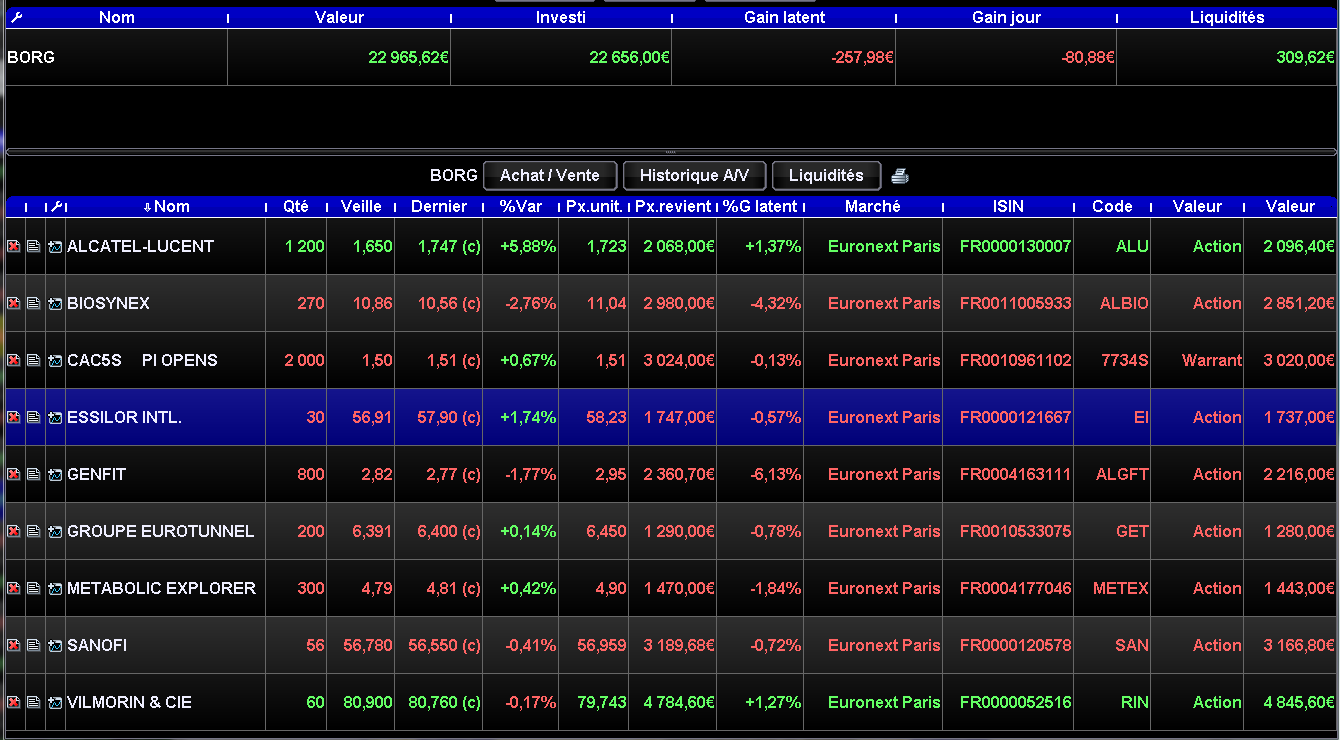Open the document icon in the BIOSYNEX row
This screenshot has height=740, width=1340.
click(x=34, y=303)
